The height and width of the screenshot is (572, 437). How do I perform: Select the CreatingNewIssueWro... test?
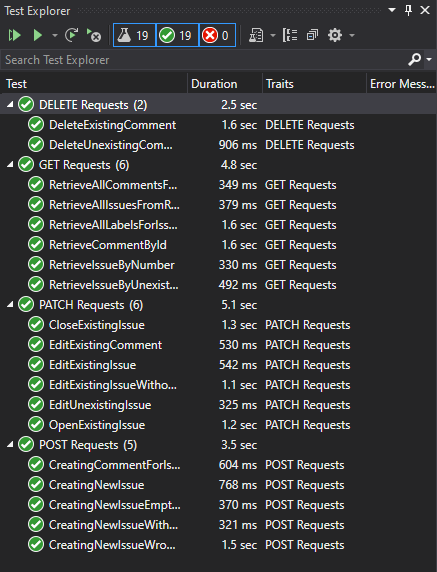[x=218, y=545]
